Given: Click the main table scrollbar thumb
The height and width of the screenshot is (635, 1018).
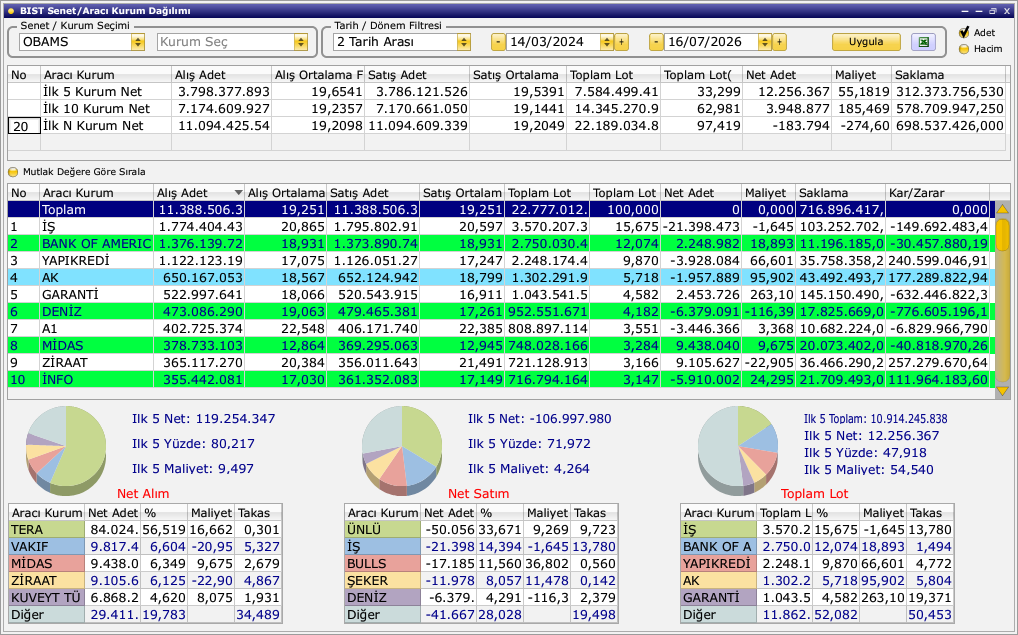Looking at the screenshot, I should [1002, 234].
